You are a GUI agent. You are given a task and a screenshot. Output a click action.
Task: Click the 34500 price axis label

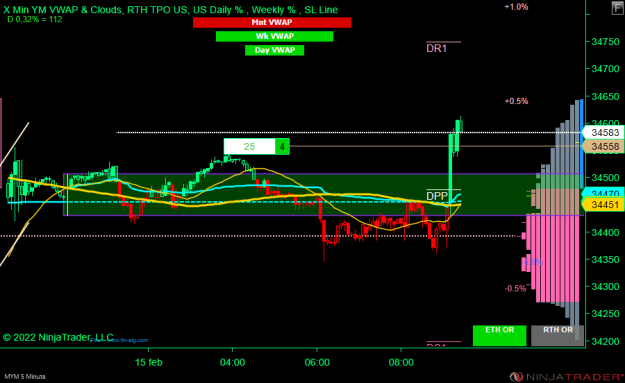(x=605, y=178)
